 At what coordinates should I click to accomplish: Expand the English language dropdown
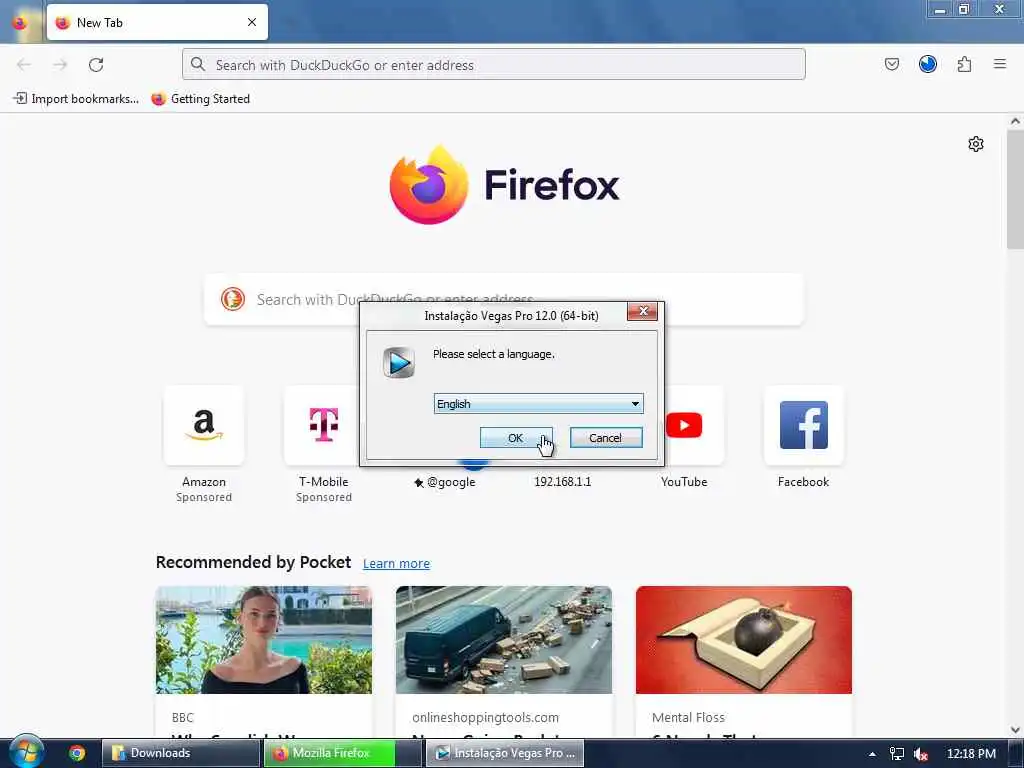click(x=539, y=404)
